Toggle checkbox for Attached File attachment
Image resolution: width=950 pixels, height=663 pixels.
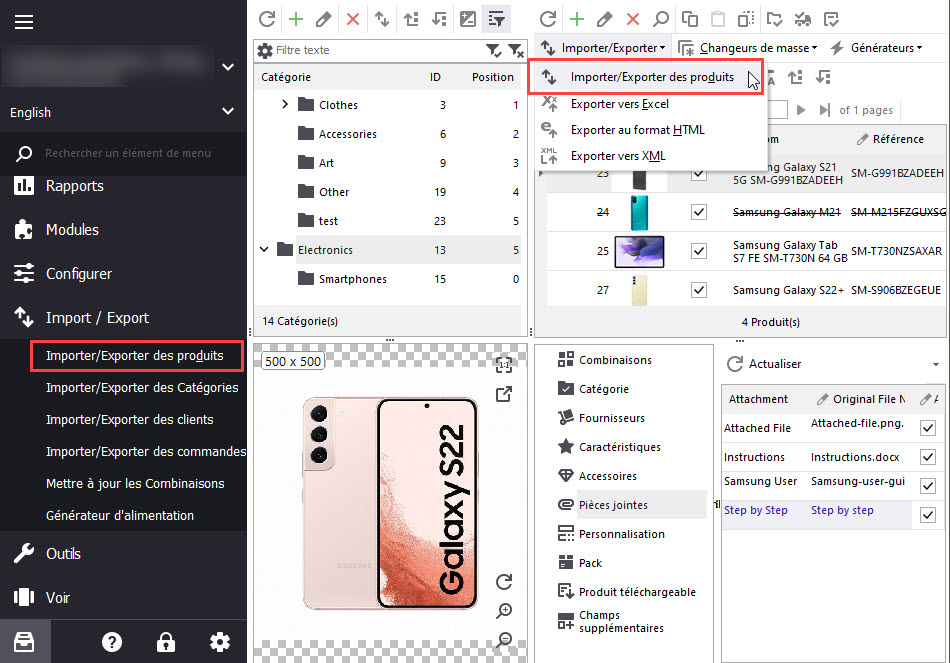point(928,428)
